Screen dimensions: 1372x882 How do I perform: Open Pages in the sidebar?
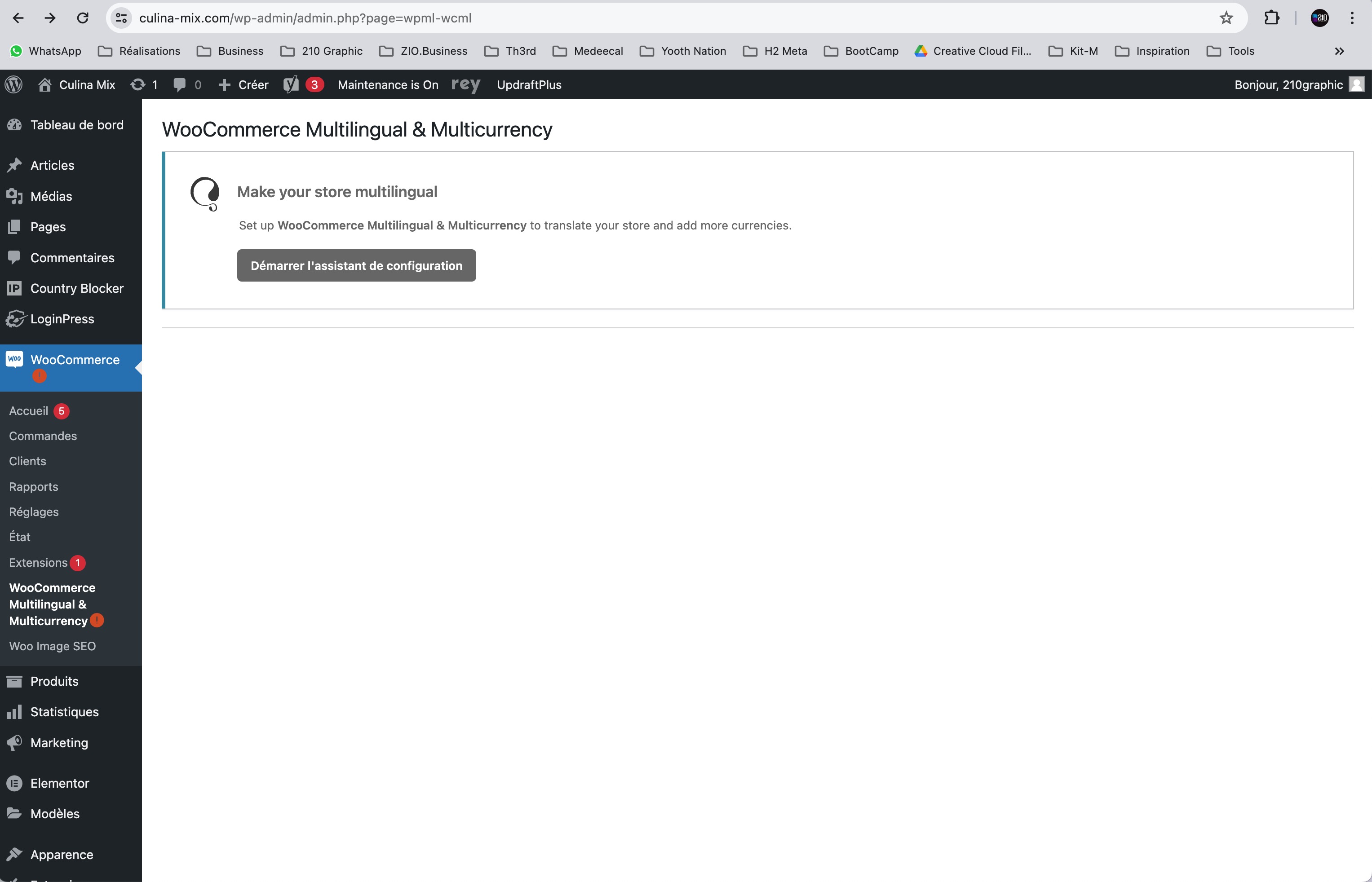point(71,227)
